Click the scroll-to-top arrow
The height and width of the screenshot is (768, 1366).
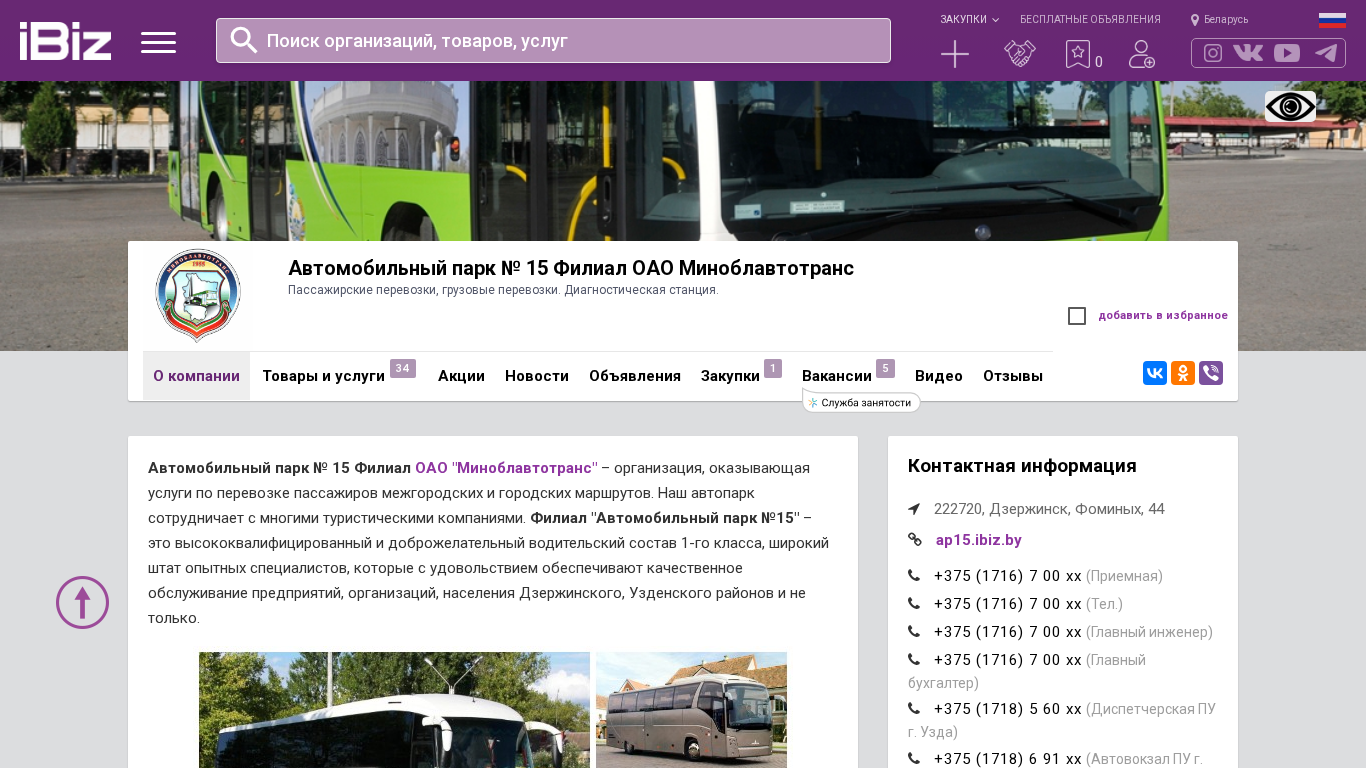[82, 602]
